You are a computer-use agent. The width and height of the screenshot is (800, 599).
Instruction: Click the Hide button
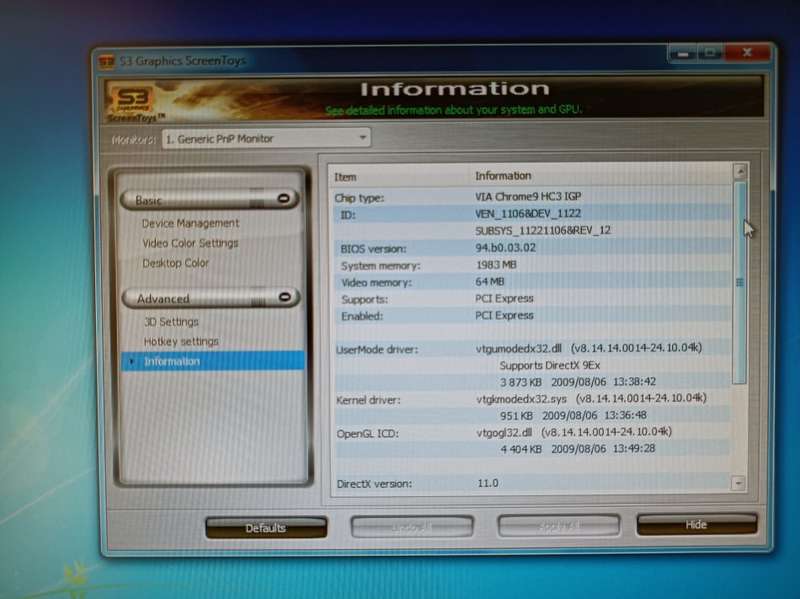(696, 525)
